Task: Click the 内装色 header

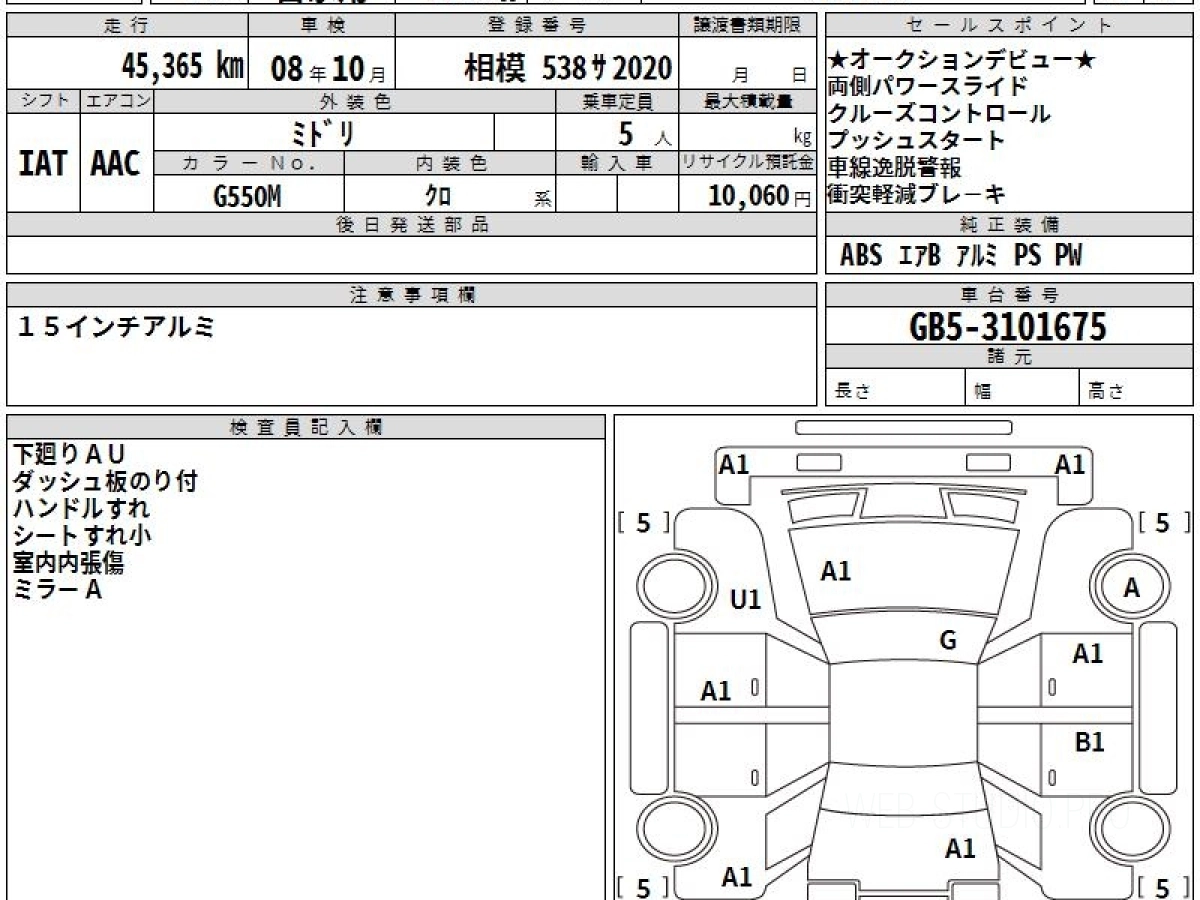Action: [450, 163]
